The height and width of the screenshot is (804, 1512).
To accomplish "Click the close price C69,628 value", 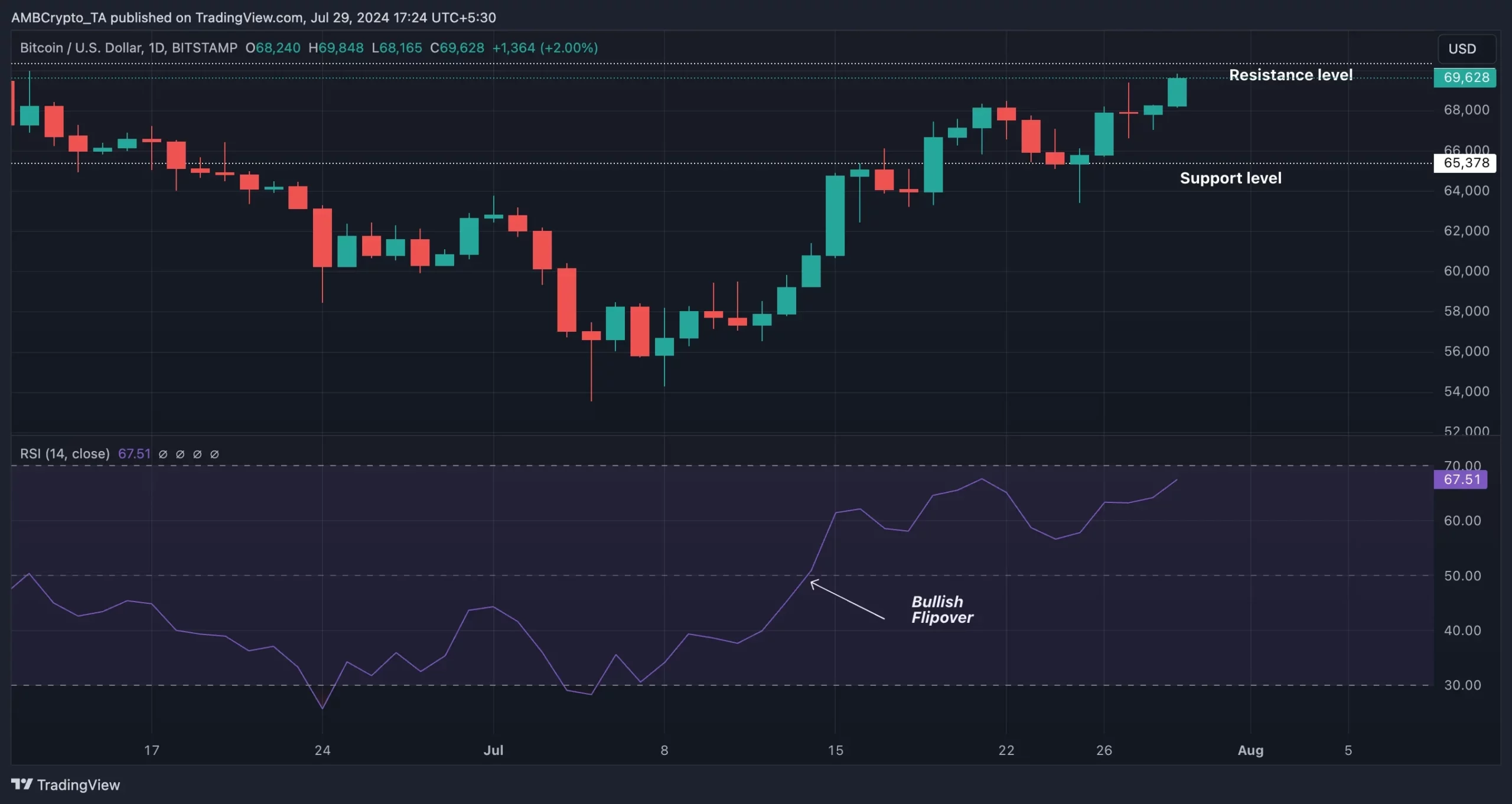I will (457, 48).
